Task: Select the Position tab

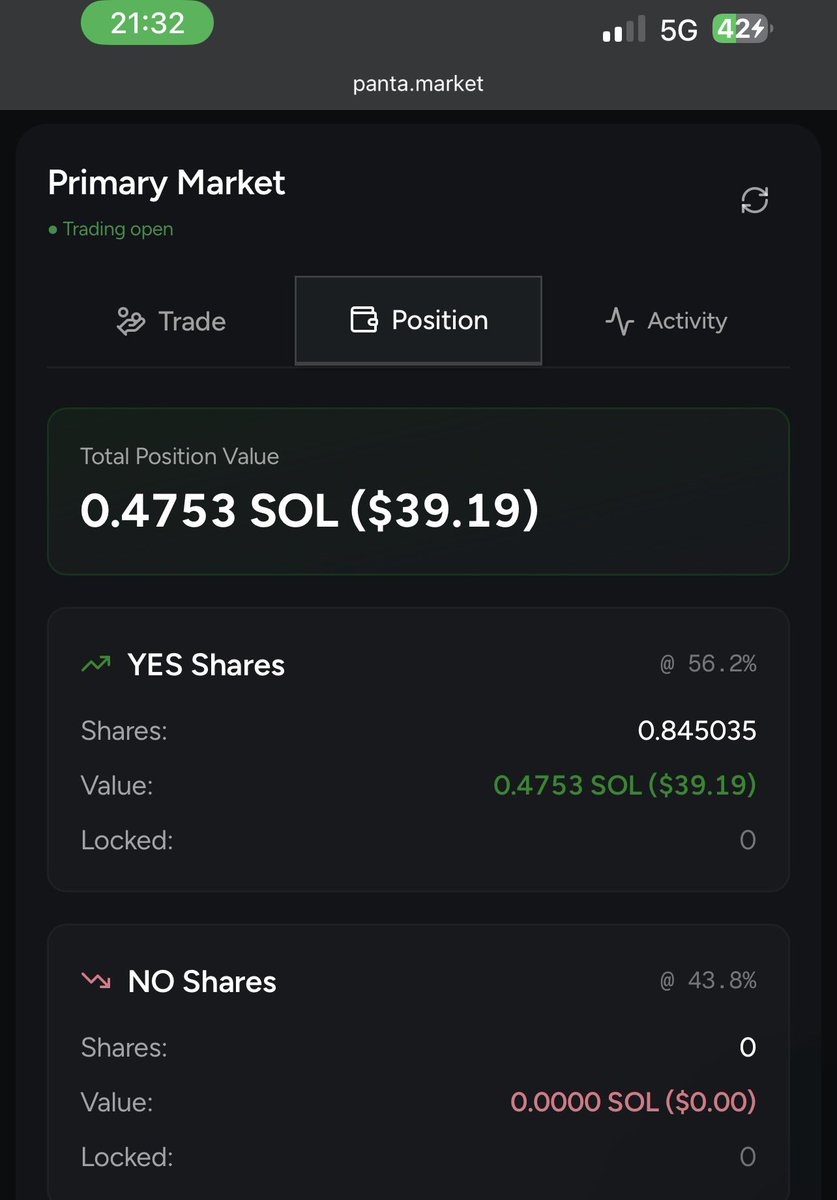Action: 418,321
